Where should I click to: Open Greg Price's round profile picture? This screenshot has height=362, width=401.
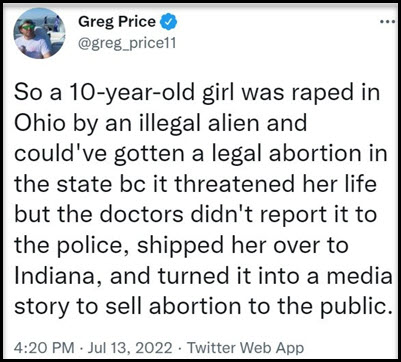click(39, 33)
